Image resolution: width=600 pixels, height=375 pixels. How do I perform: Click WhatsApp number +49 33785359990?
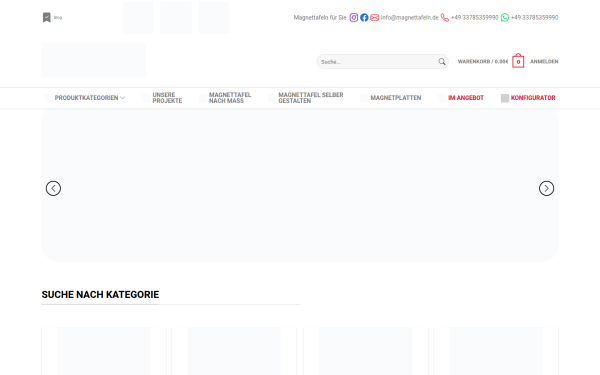[x=535, y=18]
